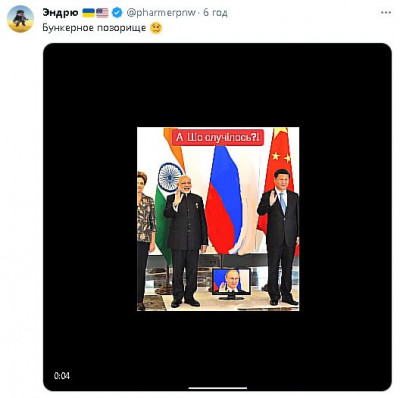Open the display name Эндрю

(x=60, y=13)
